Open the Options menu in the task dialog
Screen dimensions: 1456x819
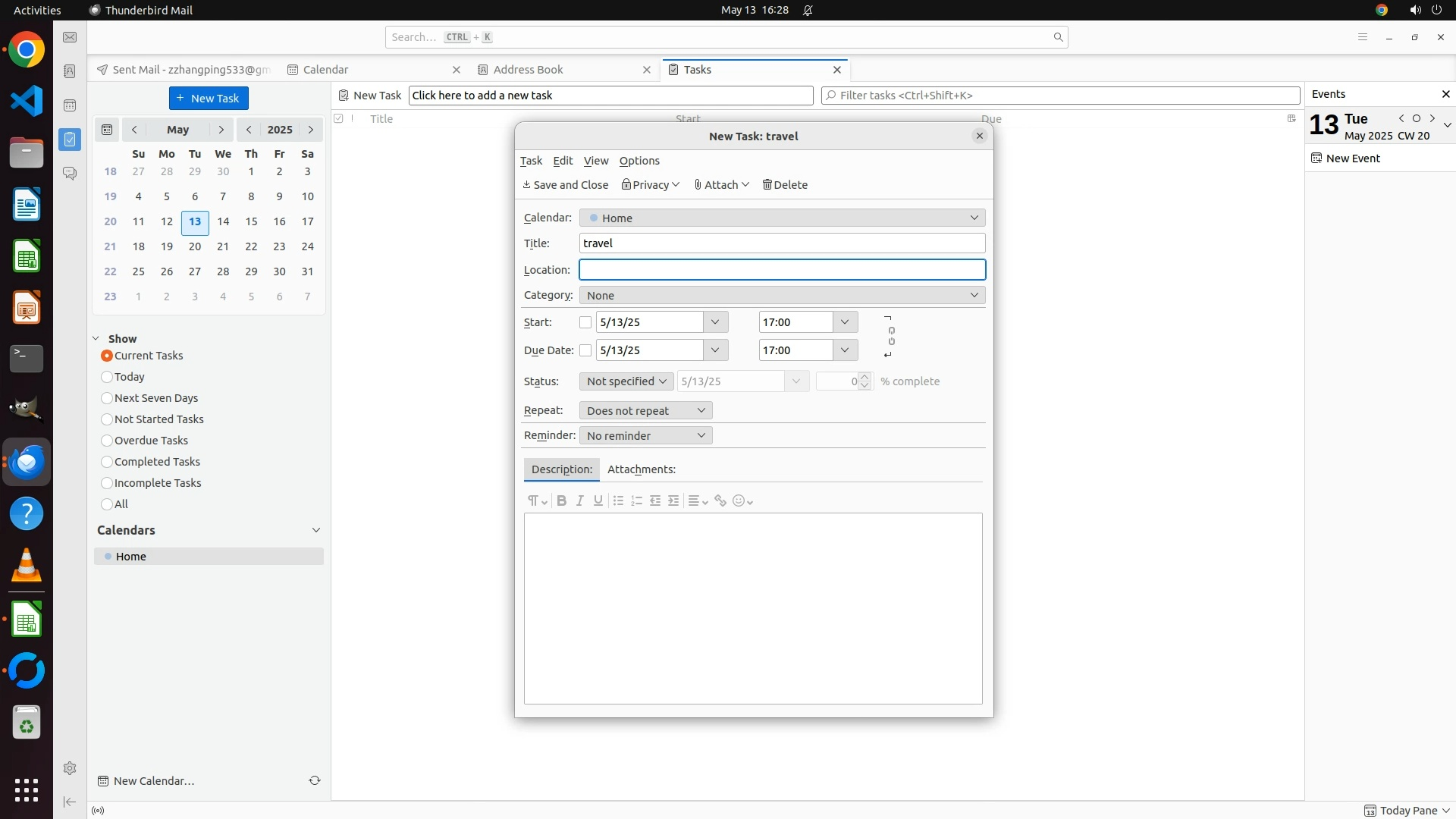tap(639, 161)
